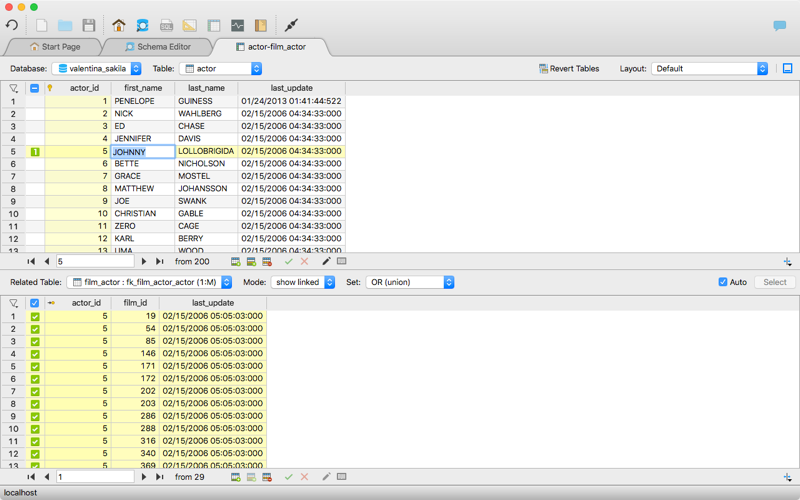Toggle the selection marker for JOHNNY row
Viewport: 800px width, 500px height.
(35, 152)
